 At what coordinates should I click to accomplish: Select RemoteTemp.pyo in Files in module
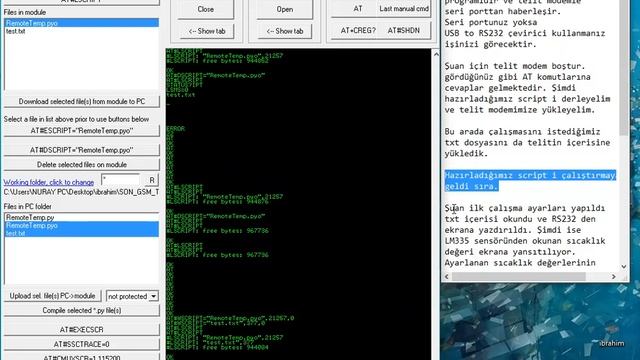pos(82,23)
